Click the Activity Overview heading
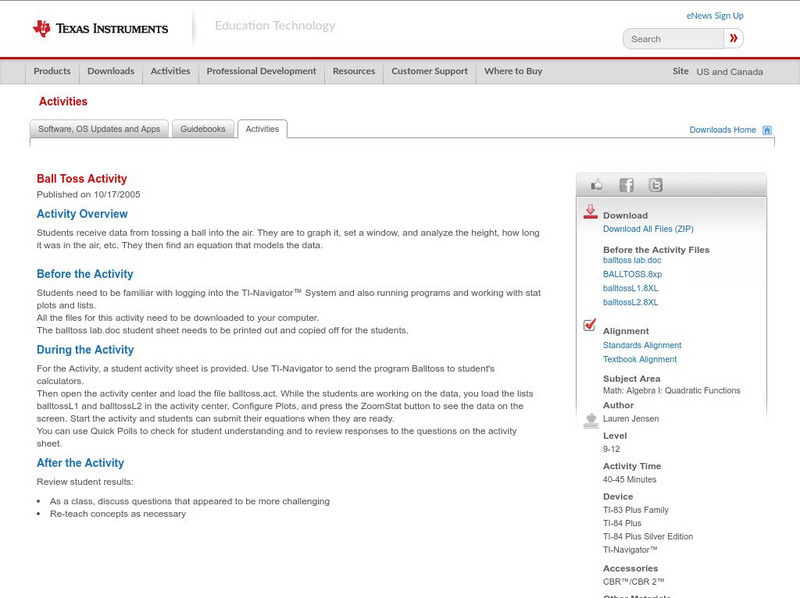The image size is (800, 598). pos(82,214)
